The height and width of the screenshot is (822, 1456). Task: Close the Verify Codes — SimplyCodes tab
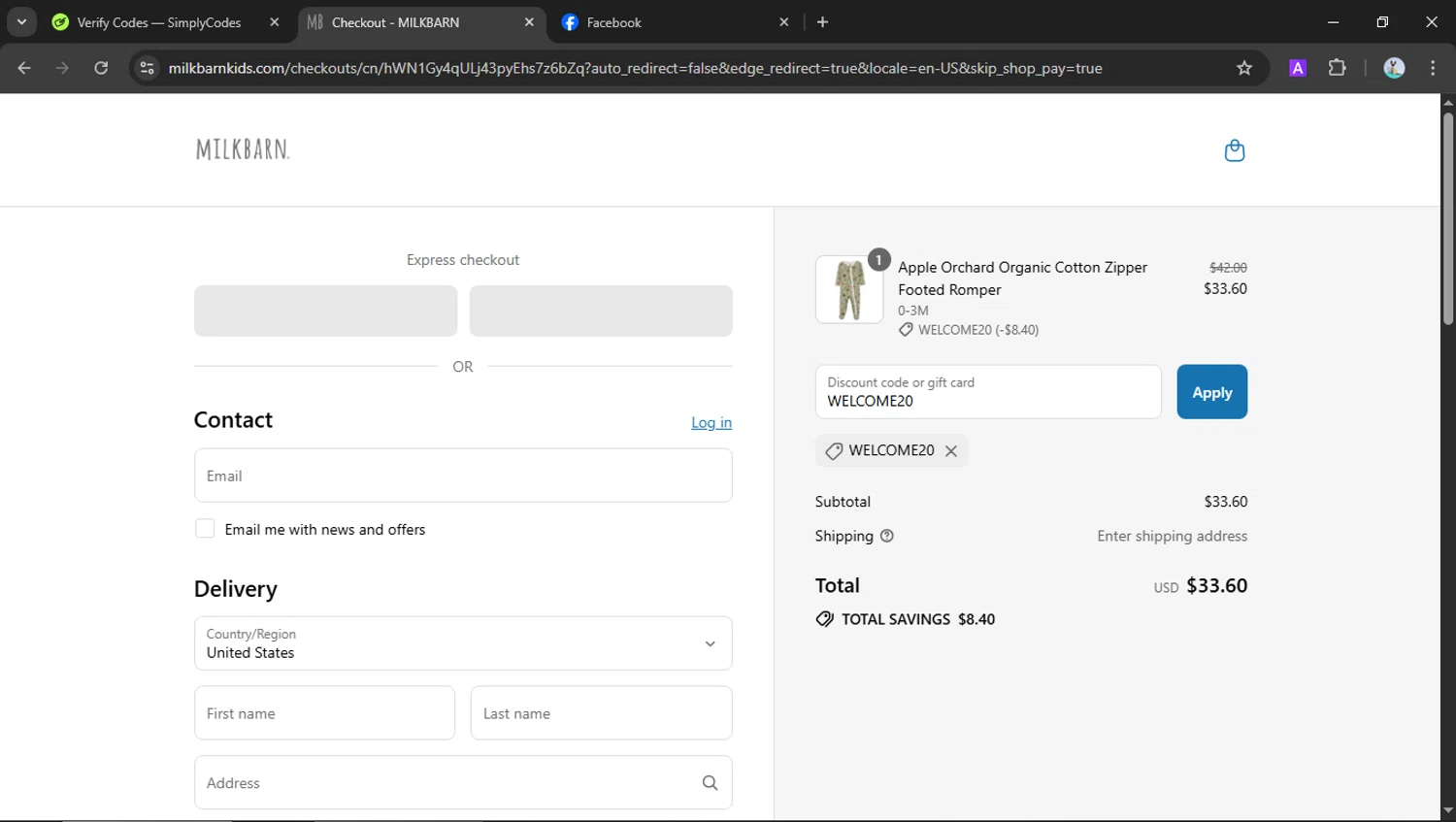point(275,22)
